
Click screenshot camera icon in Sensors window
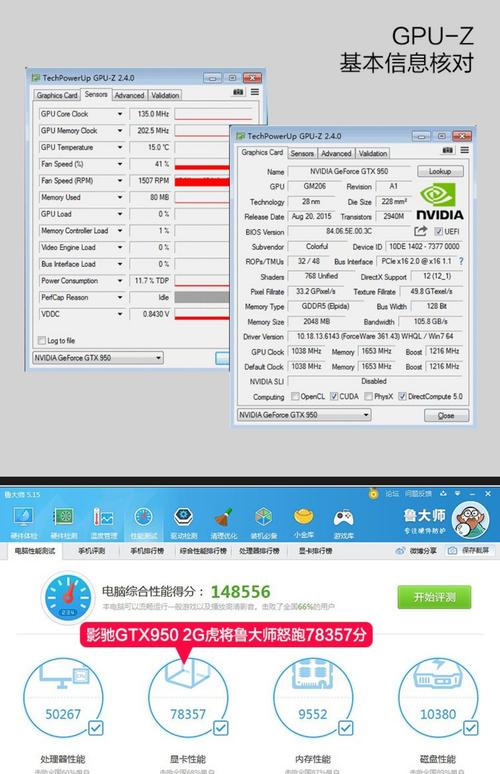[238, 92]
